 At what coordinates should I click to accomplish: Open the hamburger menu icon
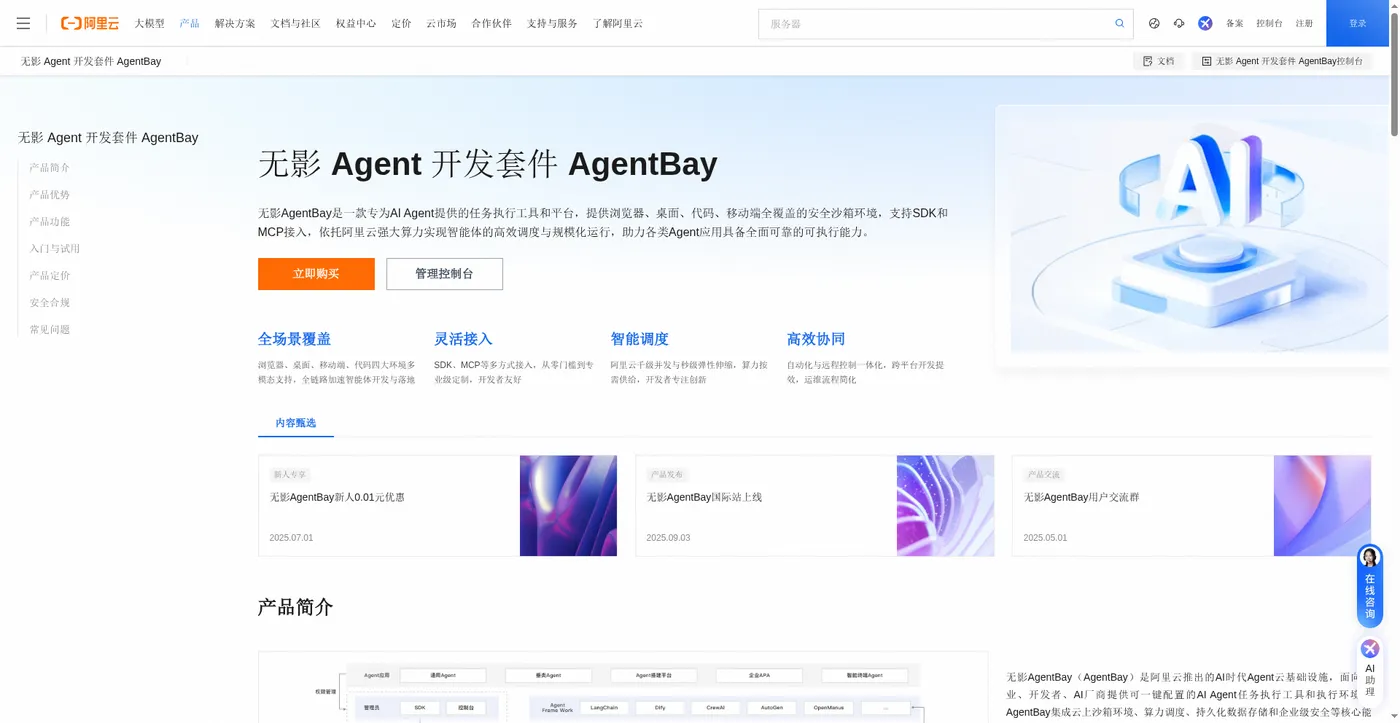click(x=24, y=23)
